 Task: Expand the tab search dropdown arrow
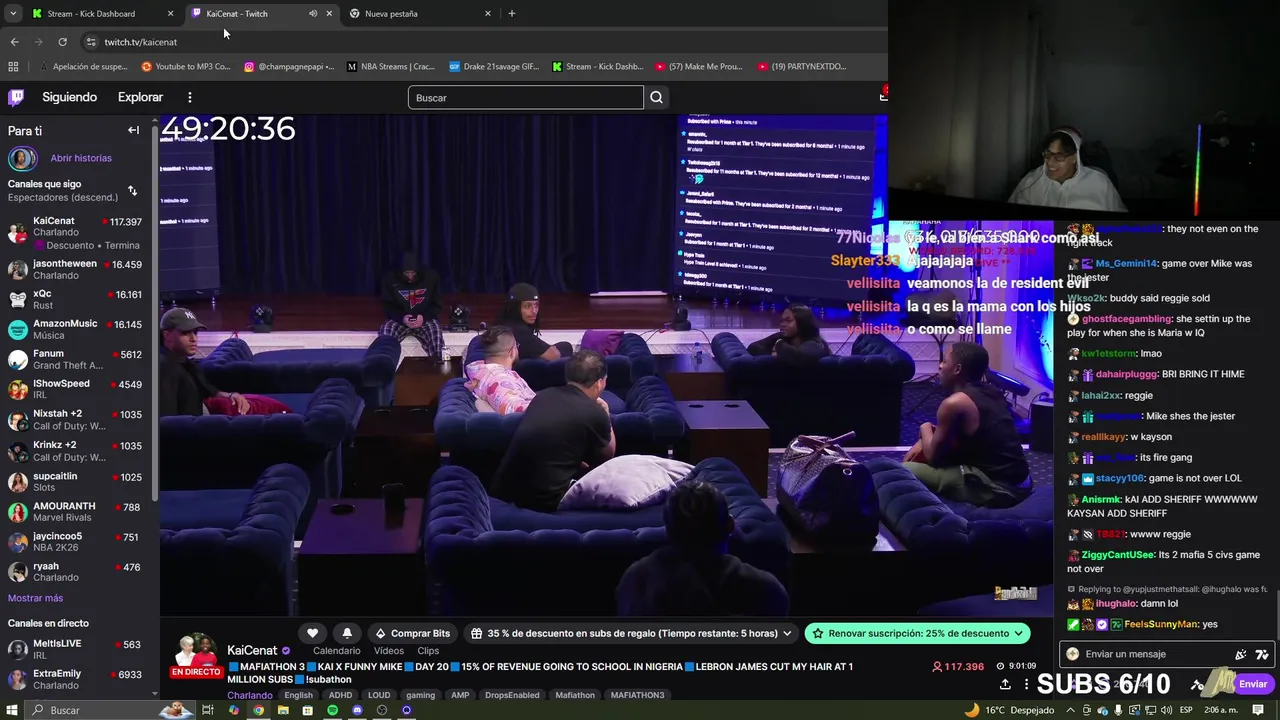click(x=13, y=14)
